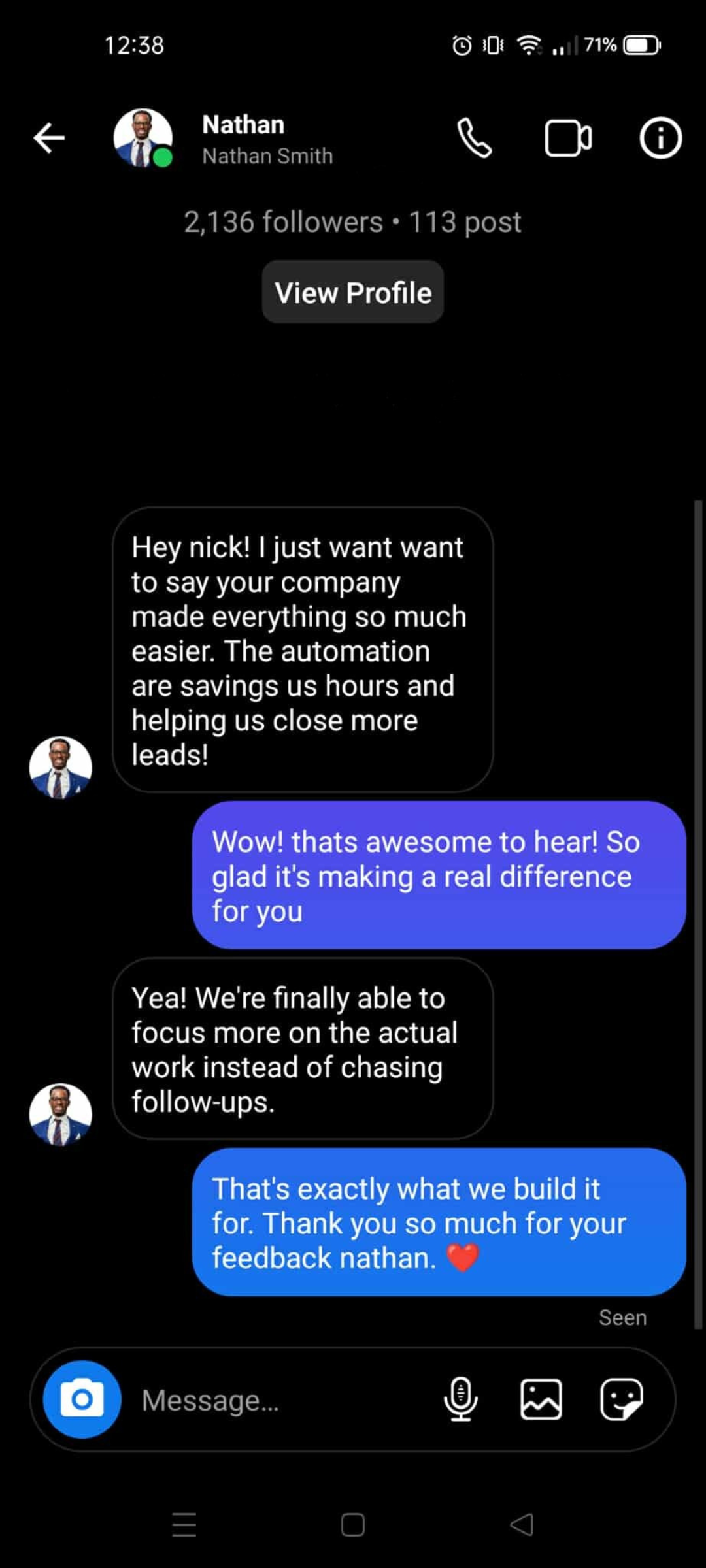Tap the Message text field

(x=281, y=1399)
